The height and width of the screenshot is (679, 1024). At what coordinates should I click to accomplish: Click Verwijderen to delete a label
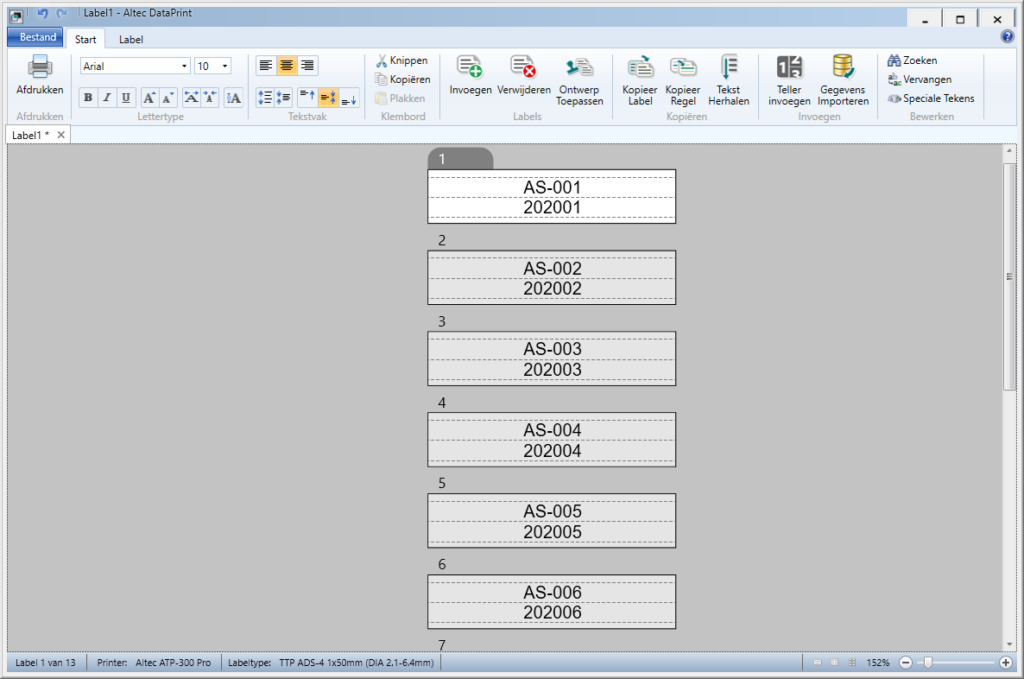click(525, 80)
